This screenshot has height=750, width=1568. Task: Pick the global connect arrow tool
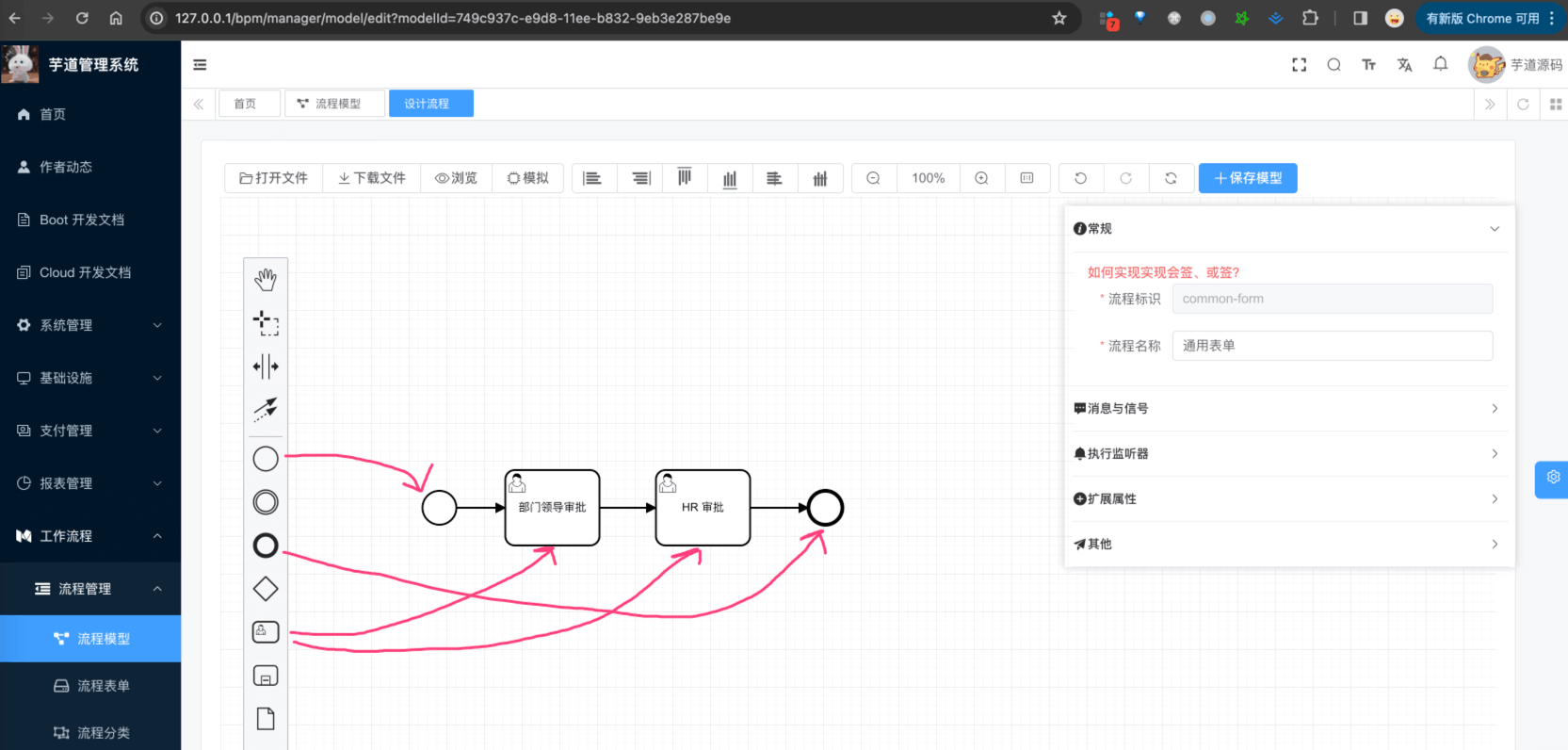[x=266, y=409]
